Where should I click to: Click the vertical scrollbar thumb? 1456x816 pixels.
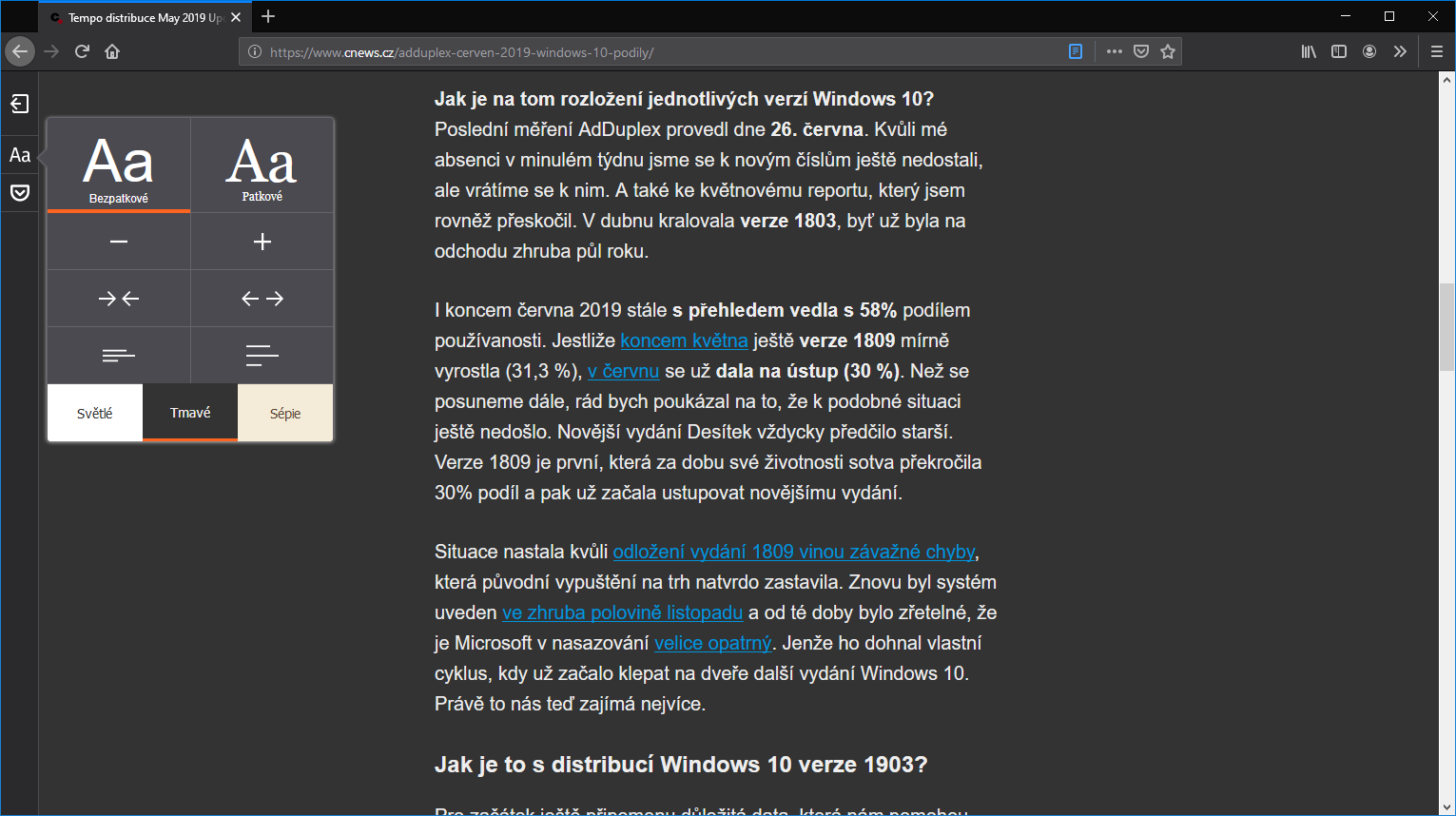pos(1446,326)
